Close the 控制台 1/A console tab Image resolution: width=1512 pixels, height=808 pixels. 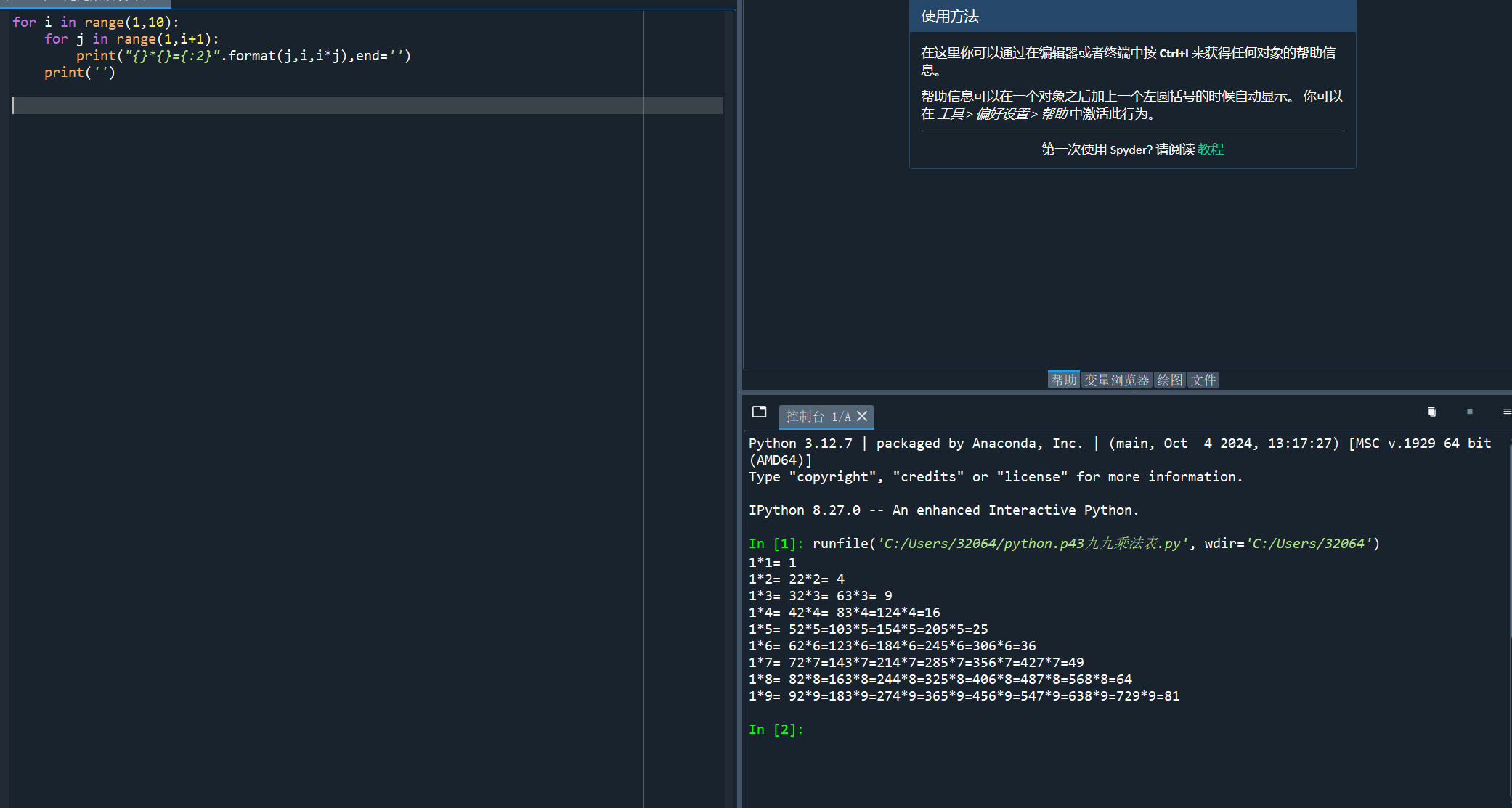pos(862,416)
